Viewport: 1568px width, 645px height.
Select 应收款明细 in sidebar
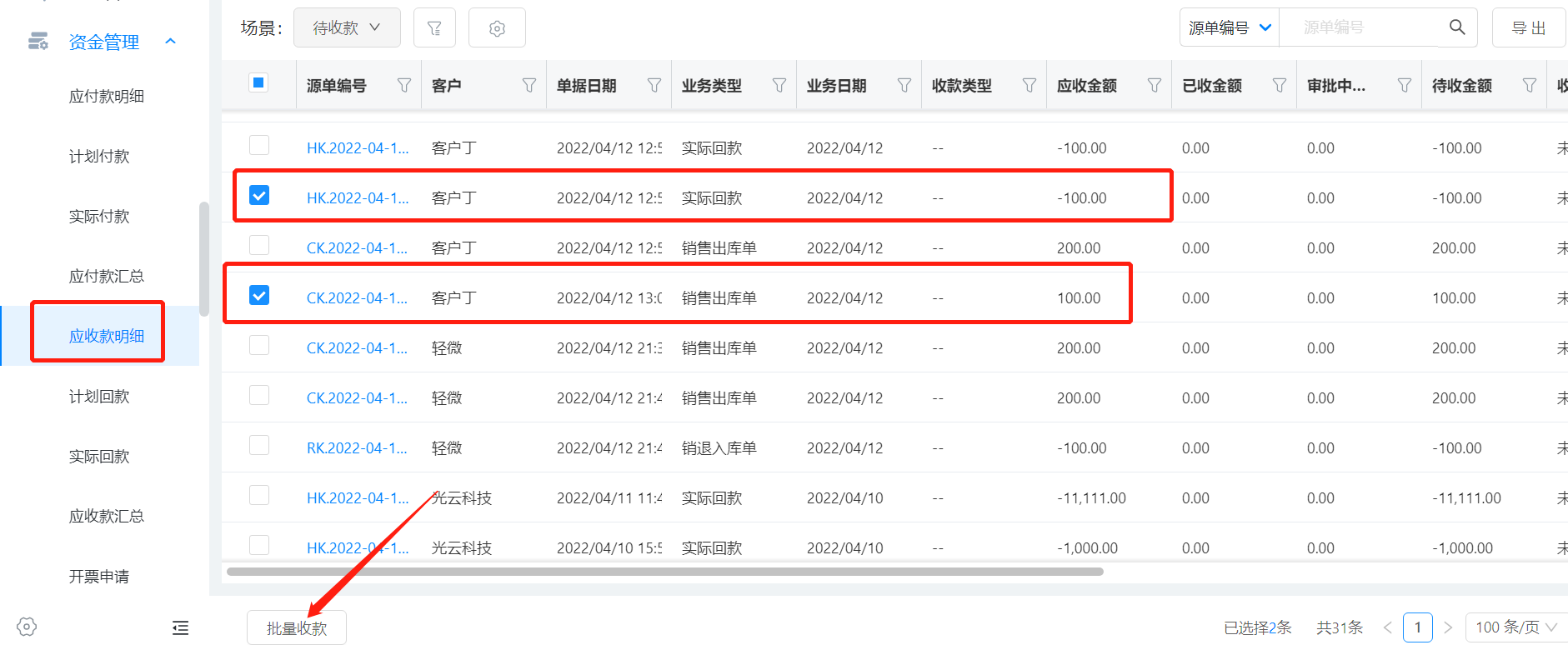[107, 337]
